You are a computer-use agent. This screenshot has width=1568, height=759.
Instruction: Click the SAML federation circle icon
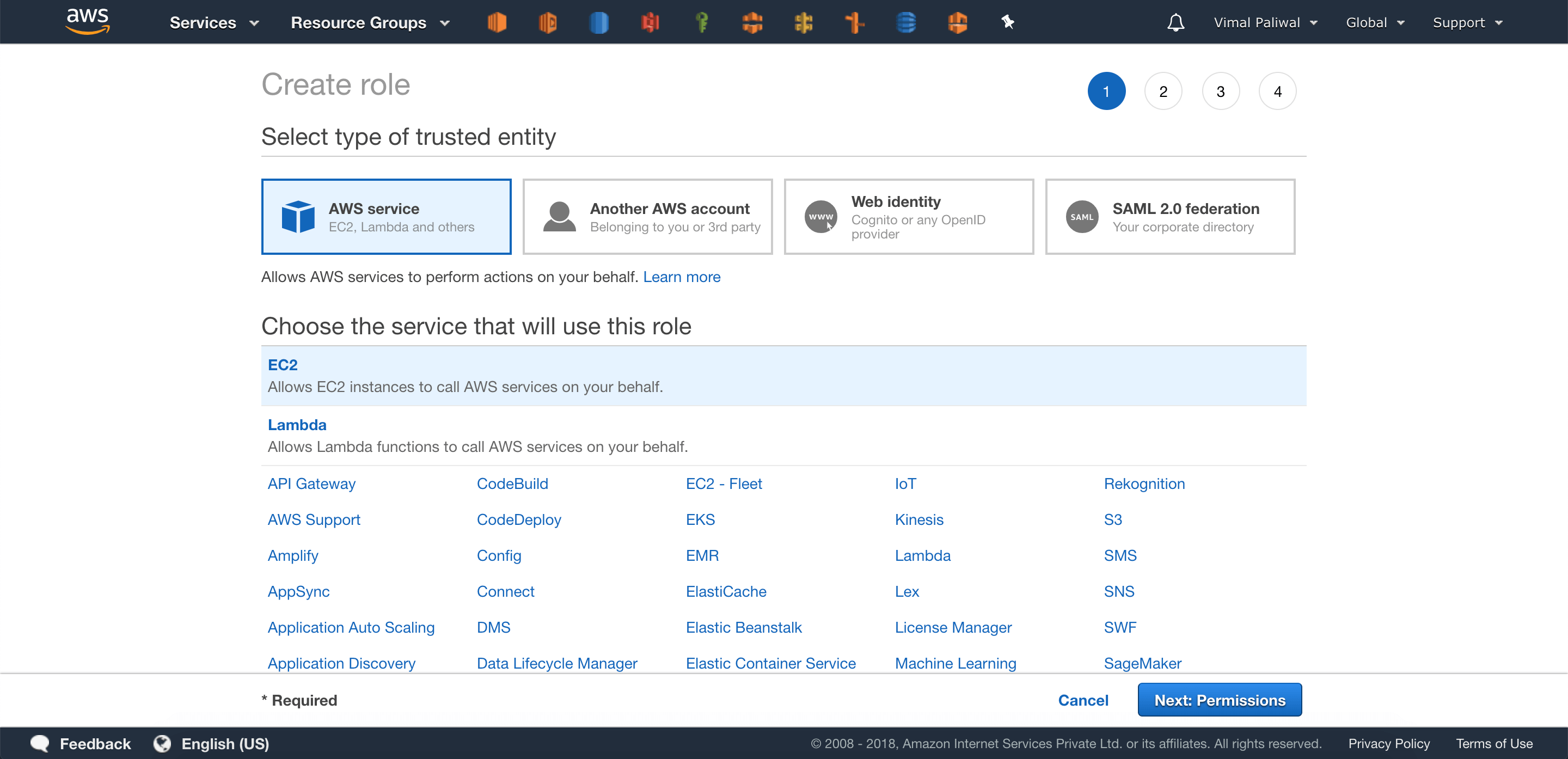point(1082,216)
